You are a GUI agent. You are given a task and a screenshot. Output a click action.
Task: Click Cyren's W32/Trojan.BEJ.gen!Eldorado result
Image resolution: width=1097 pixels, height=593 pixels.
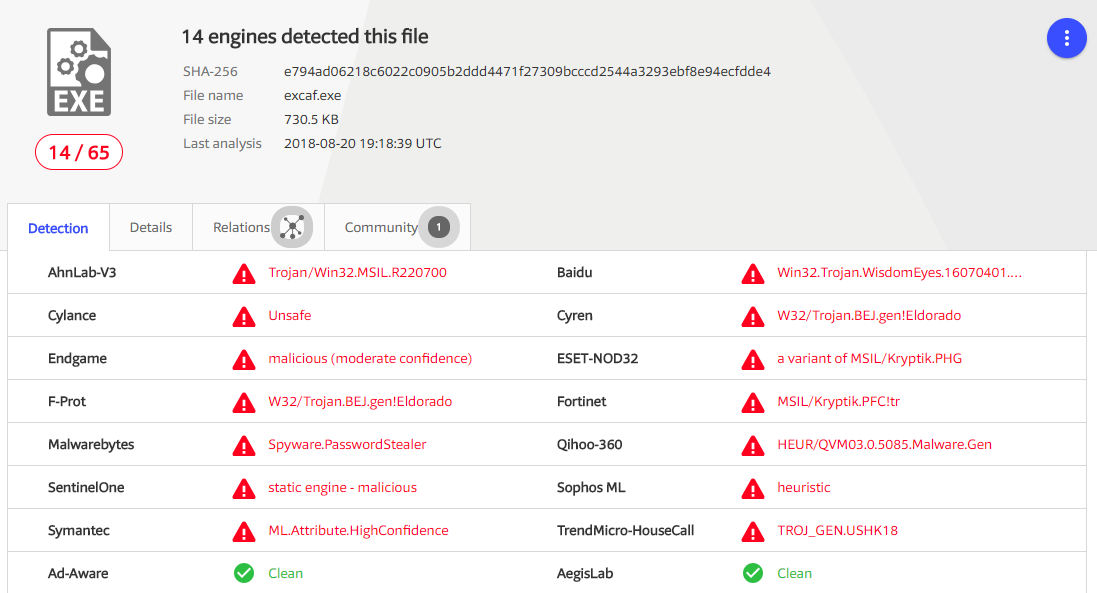tap(869, 315)
